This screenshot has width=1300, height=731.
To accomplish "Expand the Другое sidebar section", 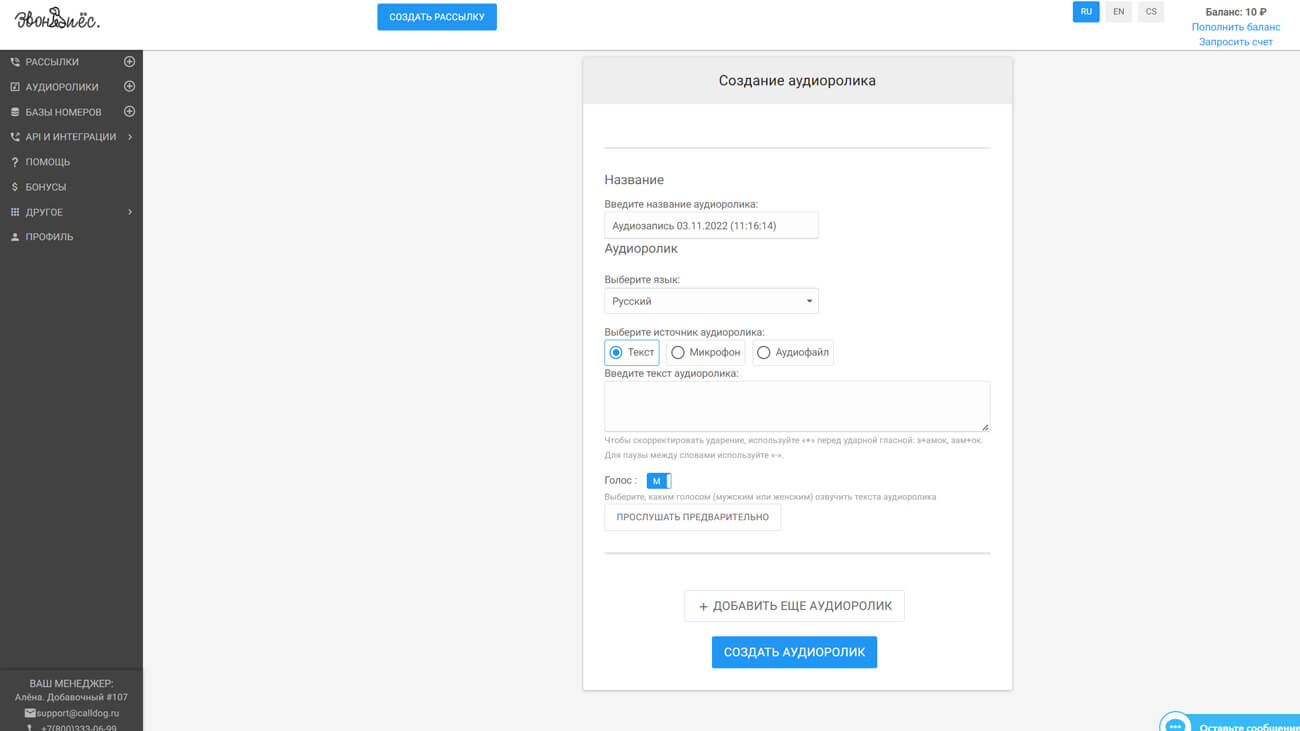I will (x=130, y=212).
